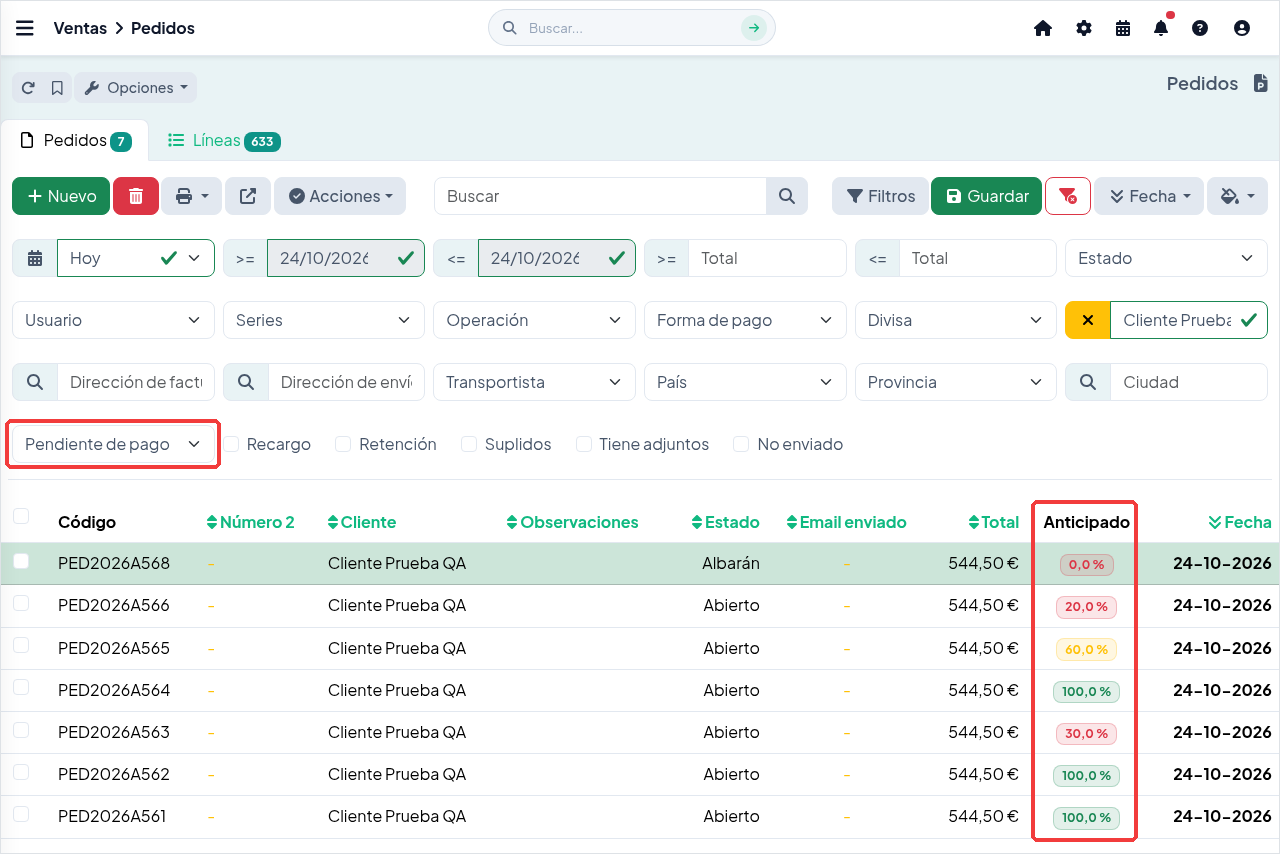Open help question mark icon
Viewport: 1280px width, 854px height.
click(x=1200, y=28)
